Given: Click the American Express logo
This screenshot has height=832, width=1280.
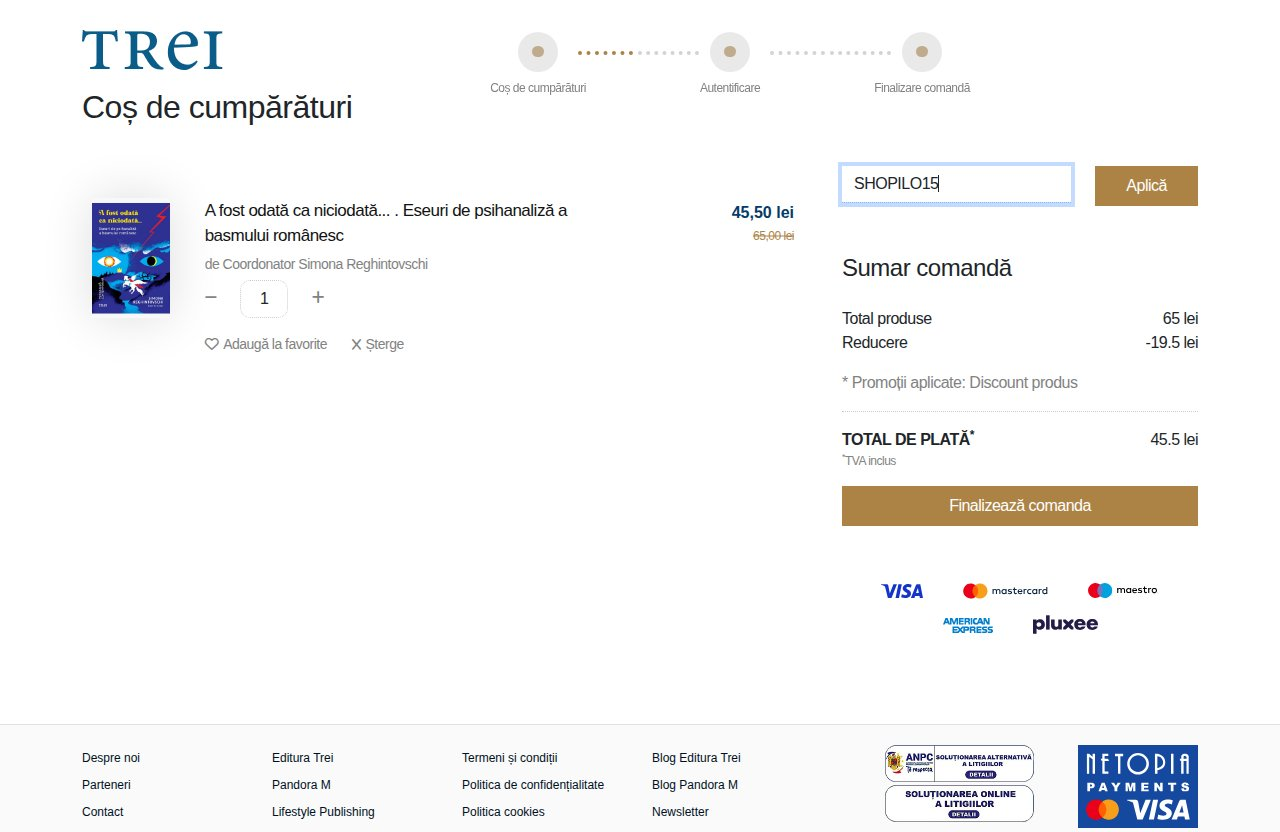Looking at the screenshot, I should (x=968, y=625).
